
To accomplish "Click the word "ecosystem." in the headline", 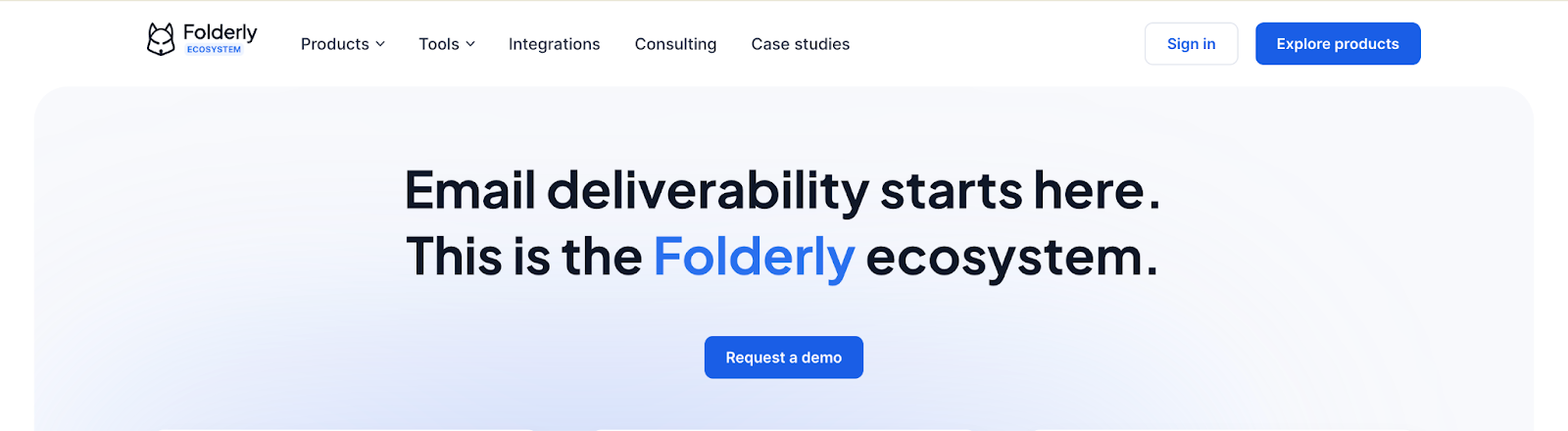I will 1011,258.
